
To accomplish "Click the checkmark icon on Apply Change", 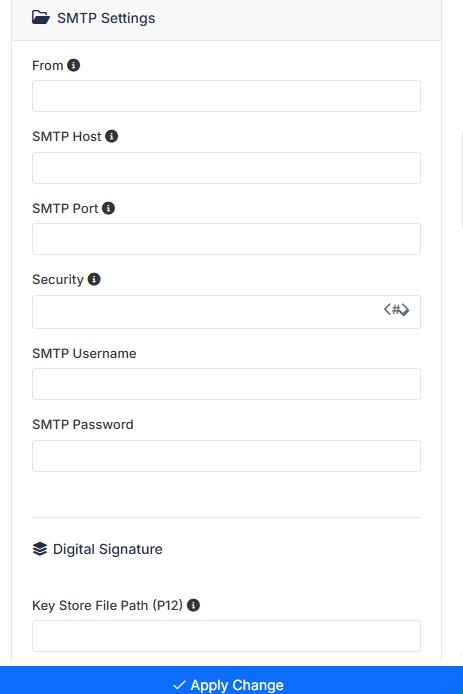I will tap(179, 685).
